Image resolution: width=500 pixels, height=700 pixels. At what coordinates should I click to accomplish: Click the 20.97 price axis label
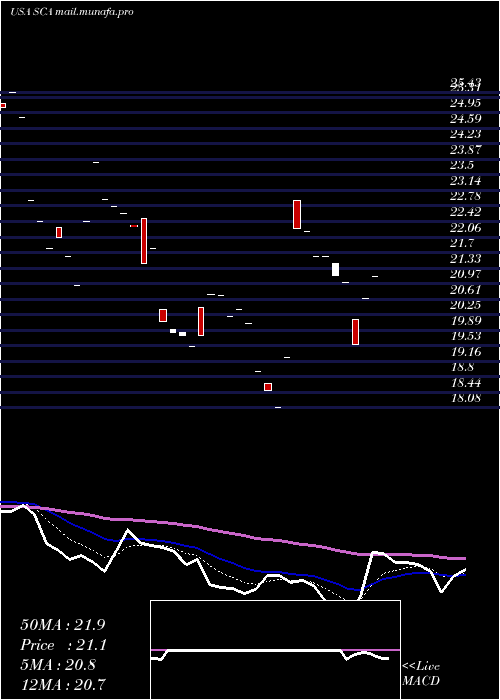tap(465, 275)
